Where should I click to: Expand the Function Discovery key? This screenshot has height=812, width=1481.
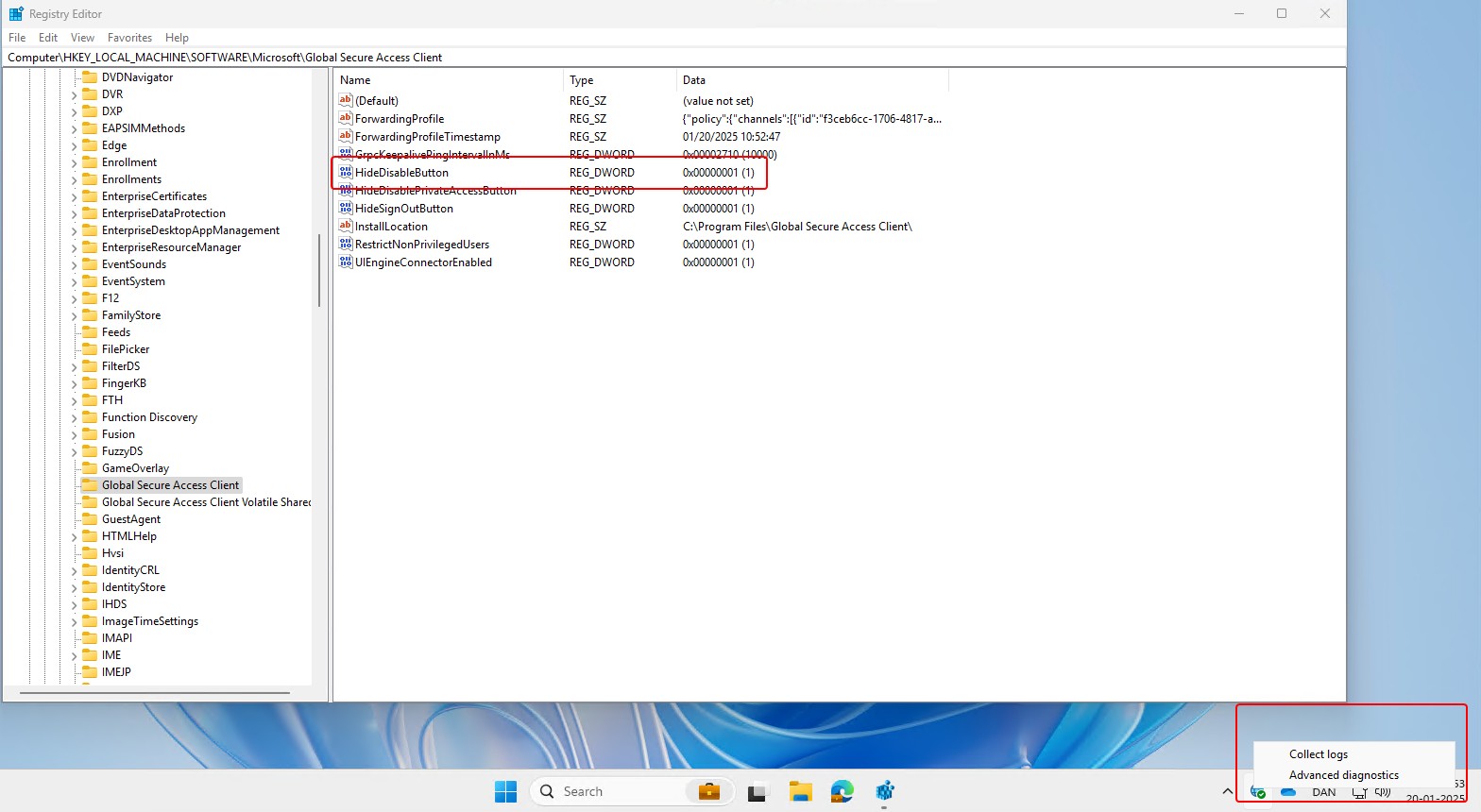tap(75, 417)
